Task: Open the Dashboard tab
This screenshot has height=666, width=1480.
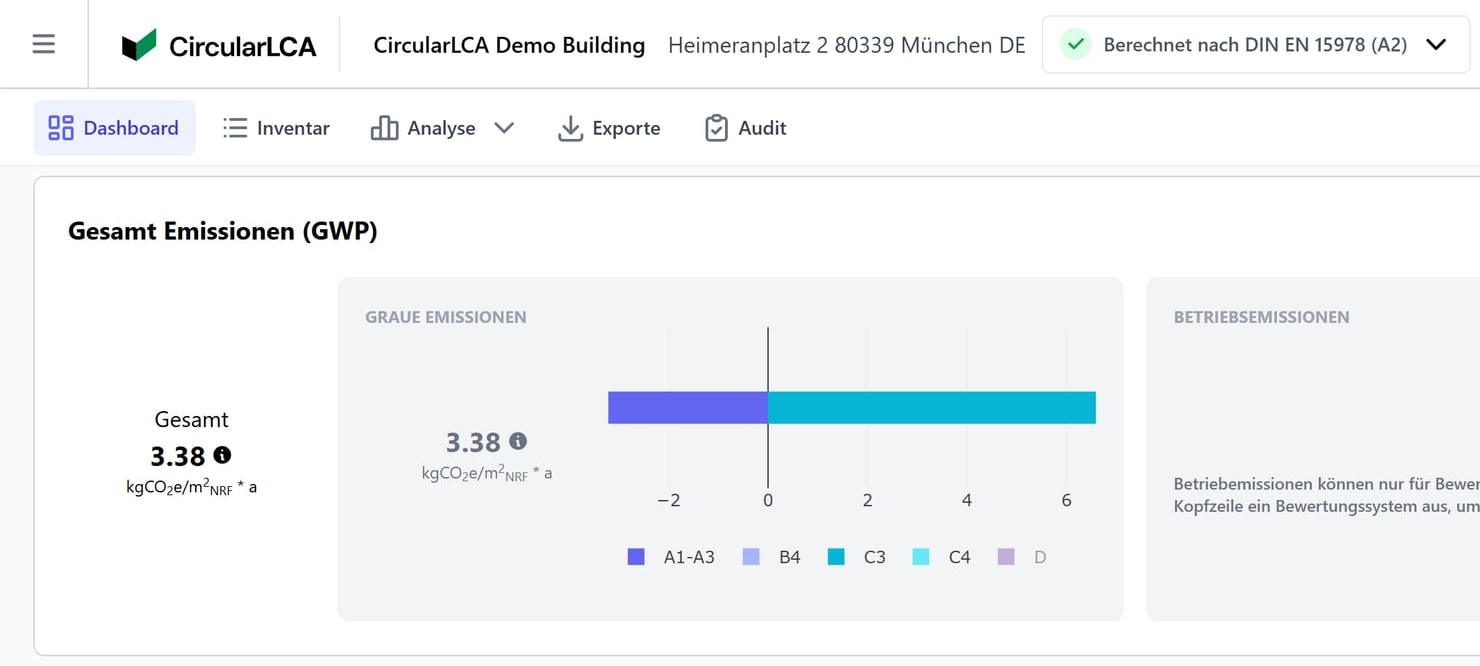Action: 115,128
